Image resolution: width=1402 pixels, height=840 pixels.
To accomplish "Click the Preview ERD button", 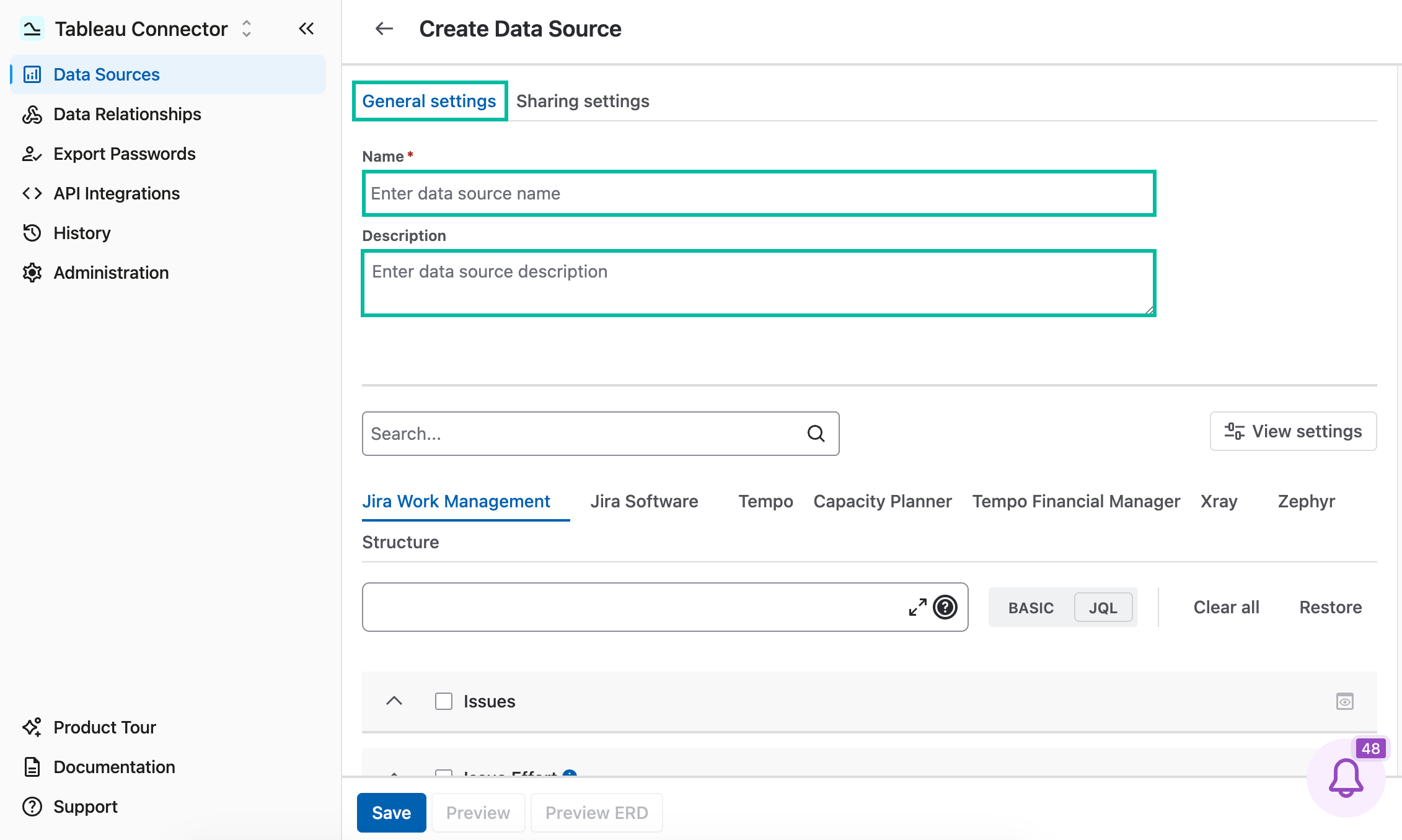I will click(x=596, y=813).
